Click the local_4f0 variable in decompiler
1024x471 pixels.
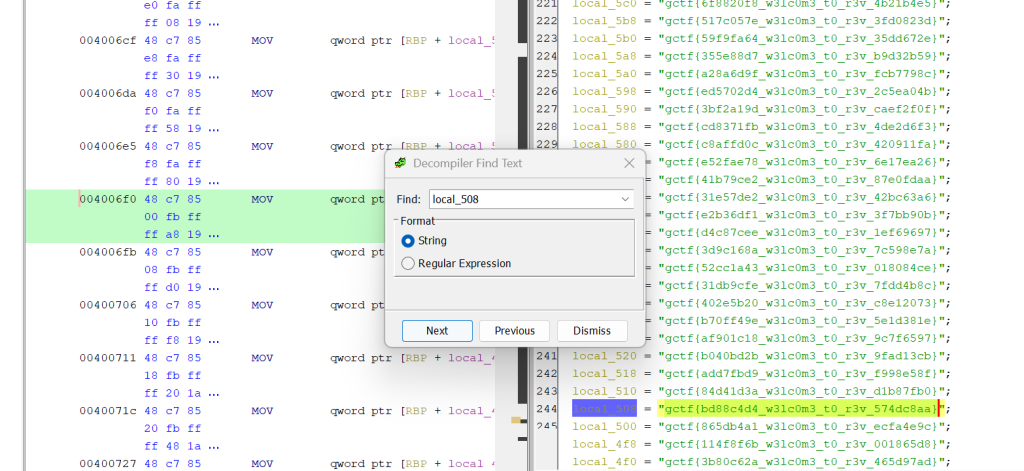coord(604,462)
